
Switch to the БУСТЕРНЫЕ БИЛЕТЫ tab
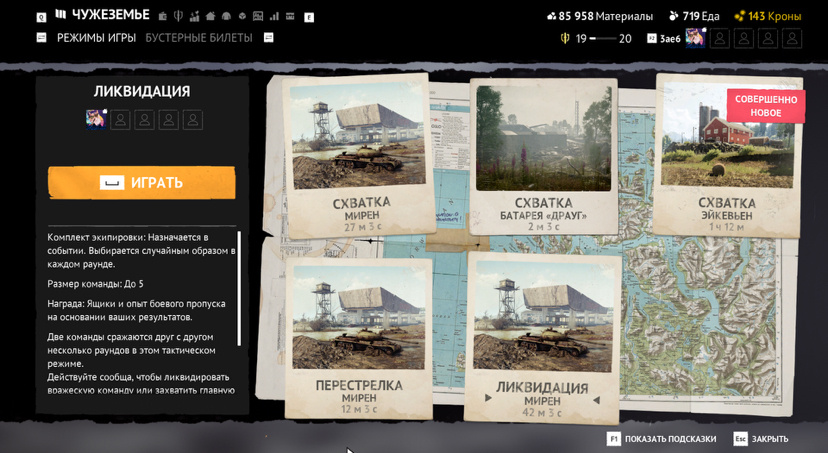point(199,38)
